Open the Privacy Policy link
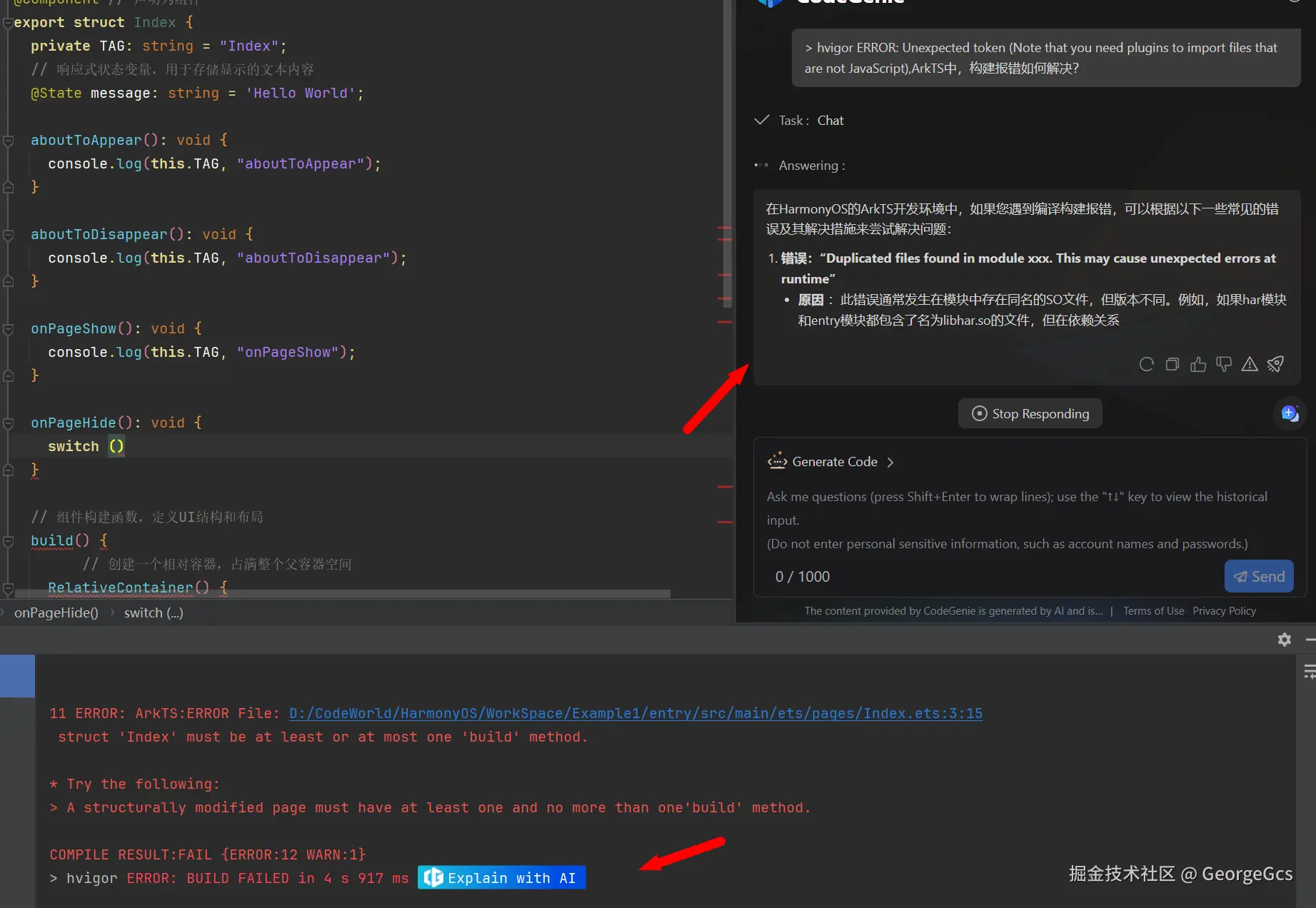This screenshot has width=1316, height=908. tap(1224, 611)
